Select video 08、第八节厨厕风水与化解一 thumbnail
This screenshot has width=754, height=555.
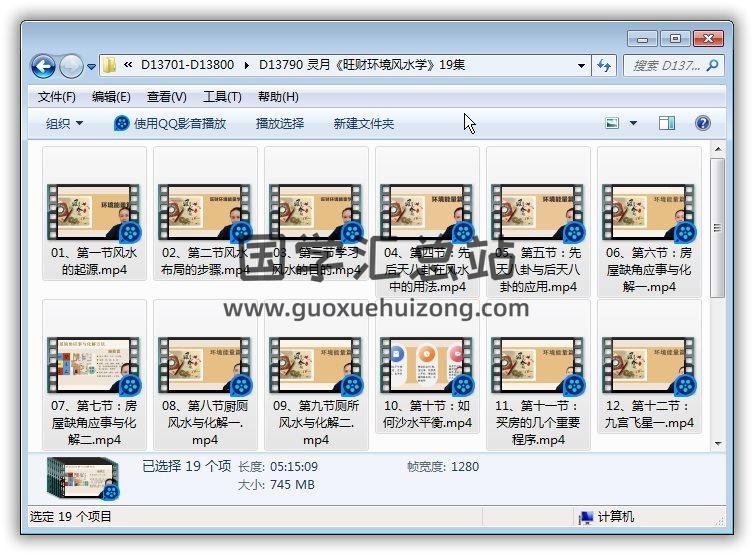click(x=205, y=366)
